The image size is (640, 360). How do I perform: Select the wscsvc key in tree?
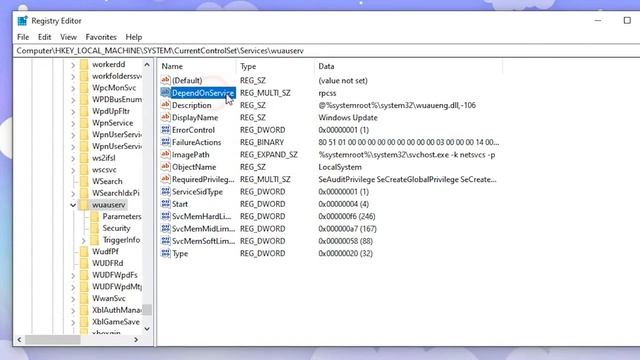(104, 169)
